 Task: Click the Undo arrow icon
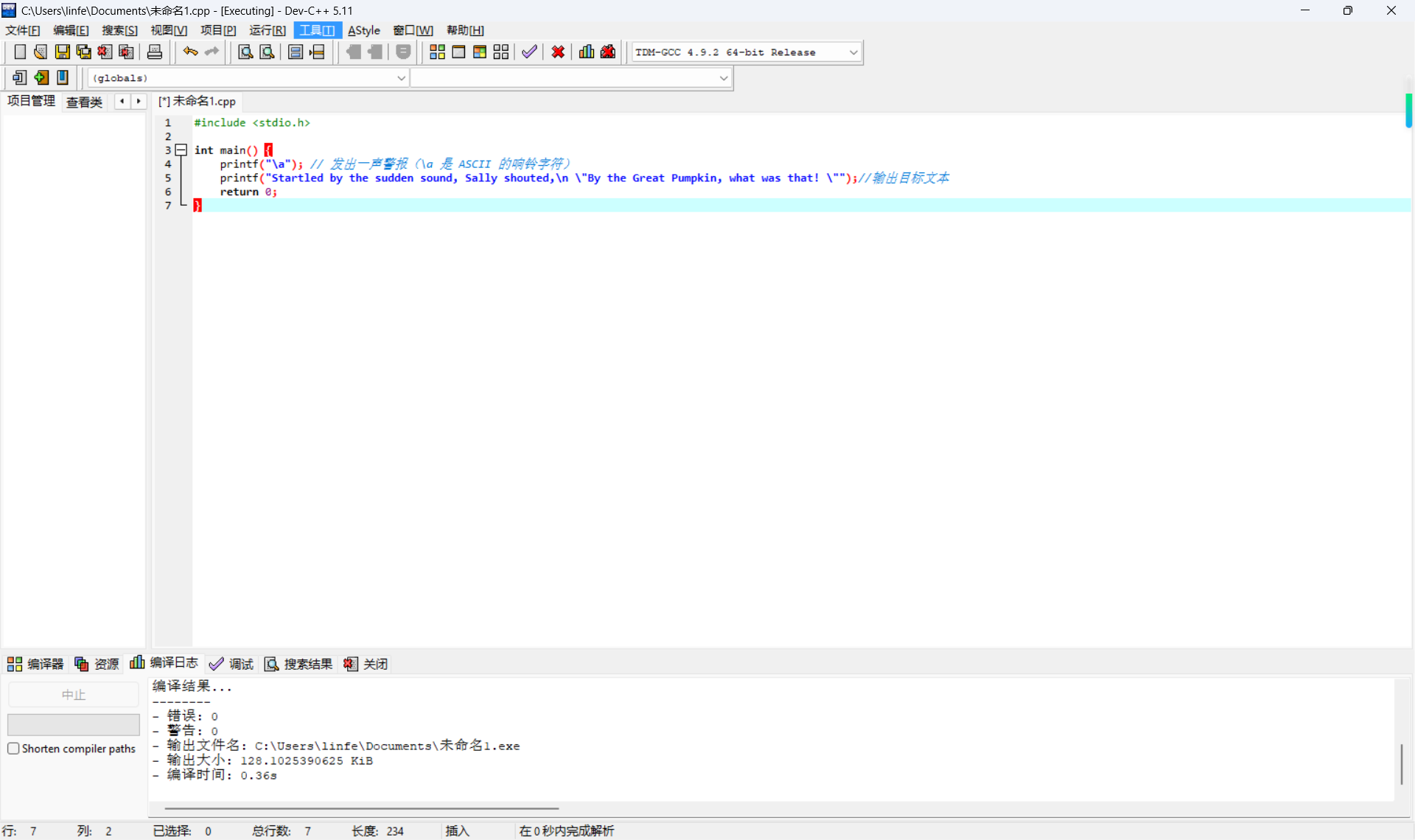[x=190, y=52]
